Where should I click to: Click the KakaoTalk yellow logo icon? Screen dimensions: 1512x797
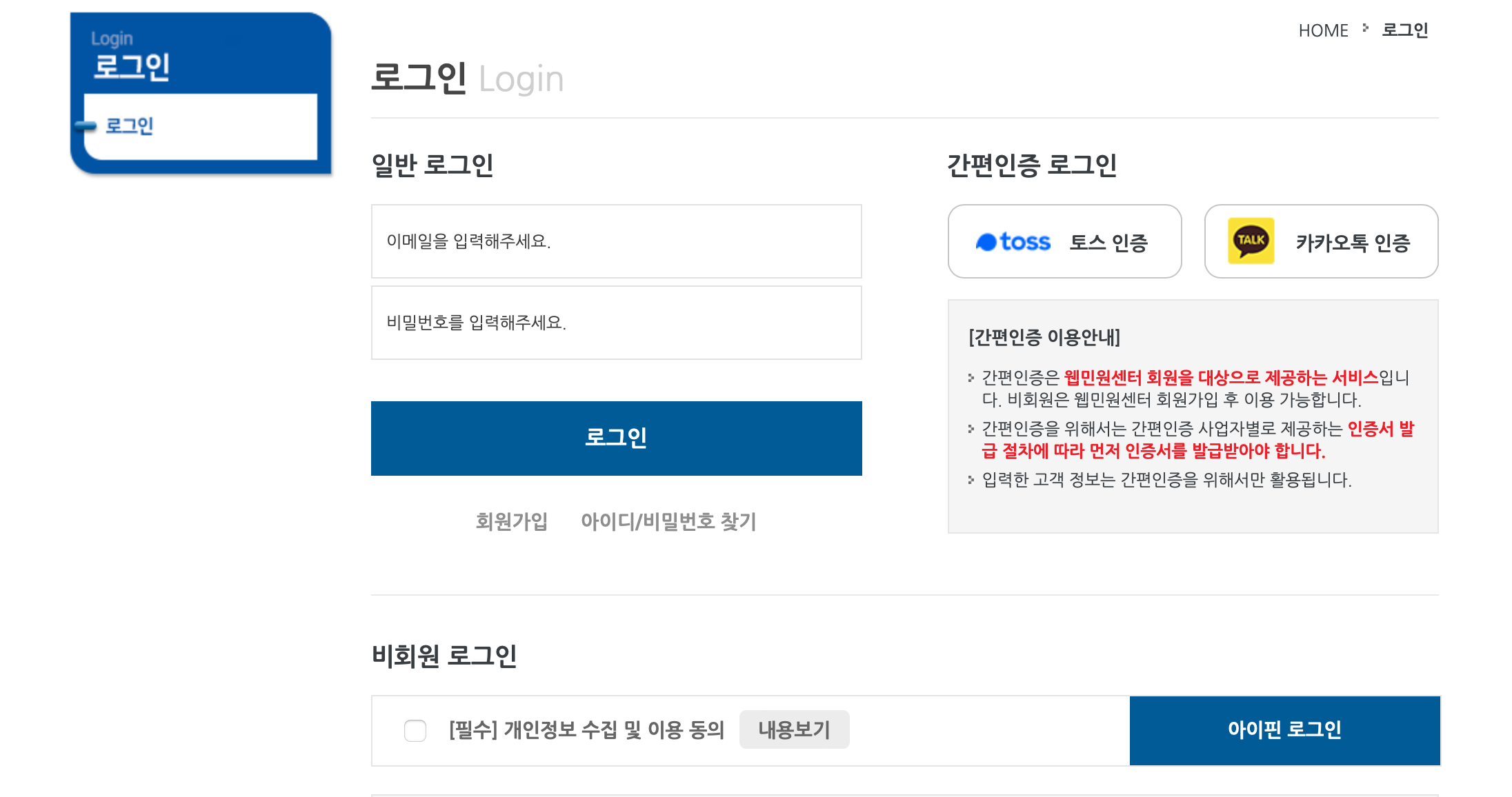[1251, 241]
